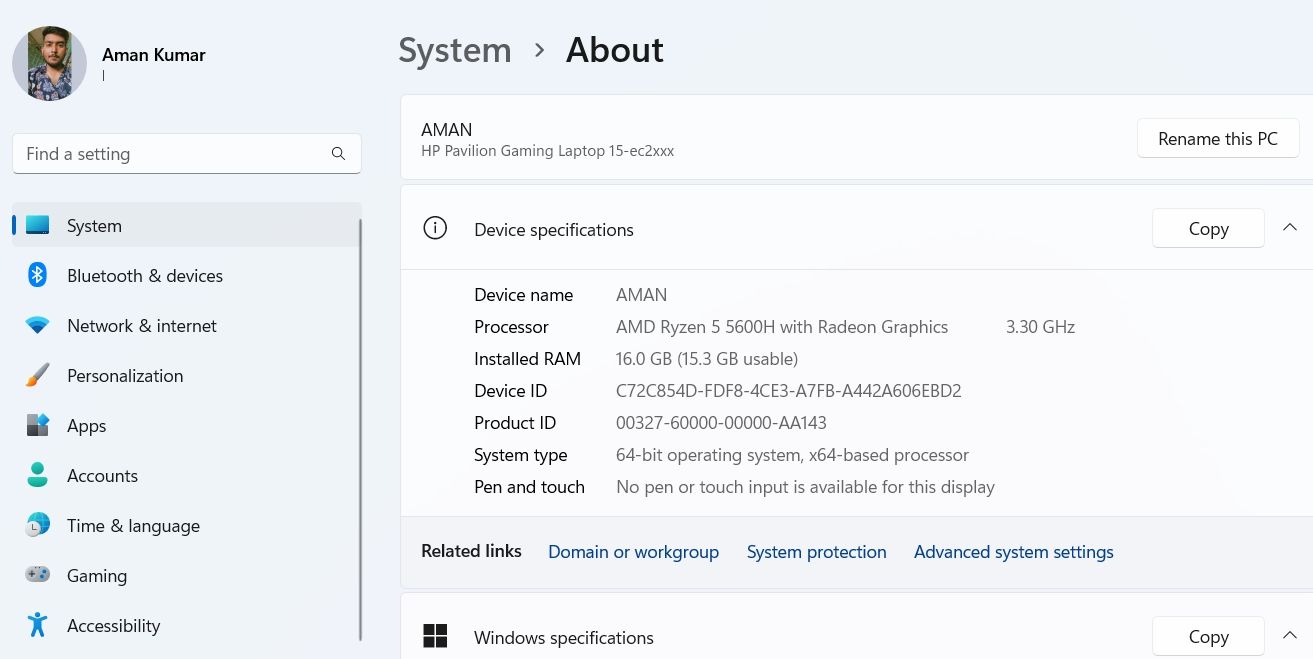Copy the Windows specifications
The height and width of the screenshot is (659, 1313).
coord(1208,637)
